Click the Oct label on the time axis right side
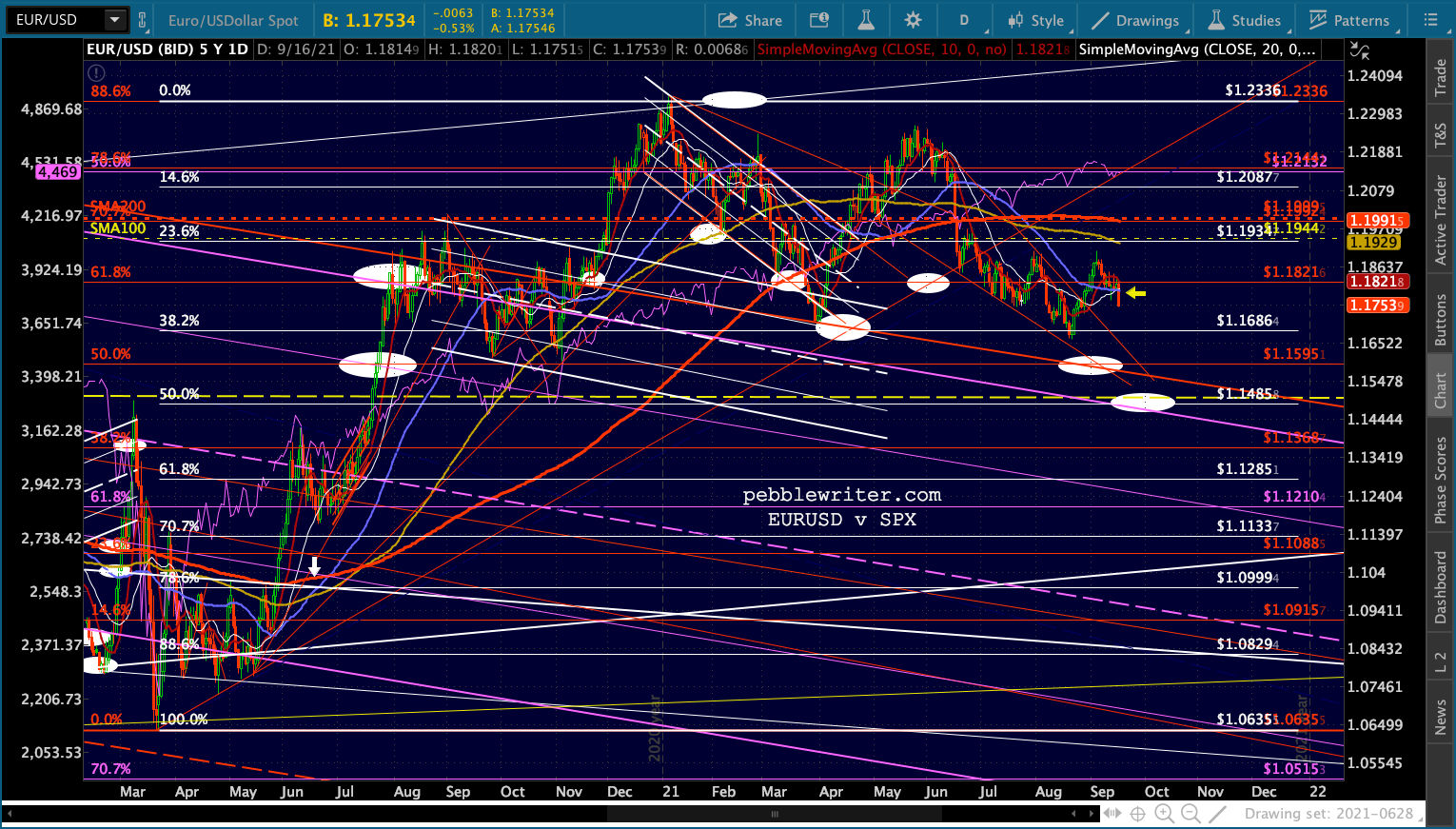 1157,792
